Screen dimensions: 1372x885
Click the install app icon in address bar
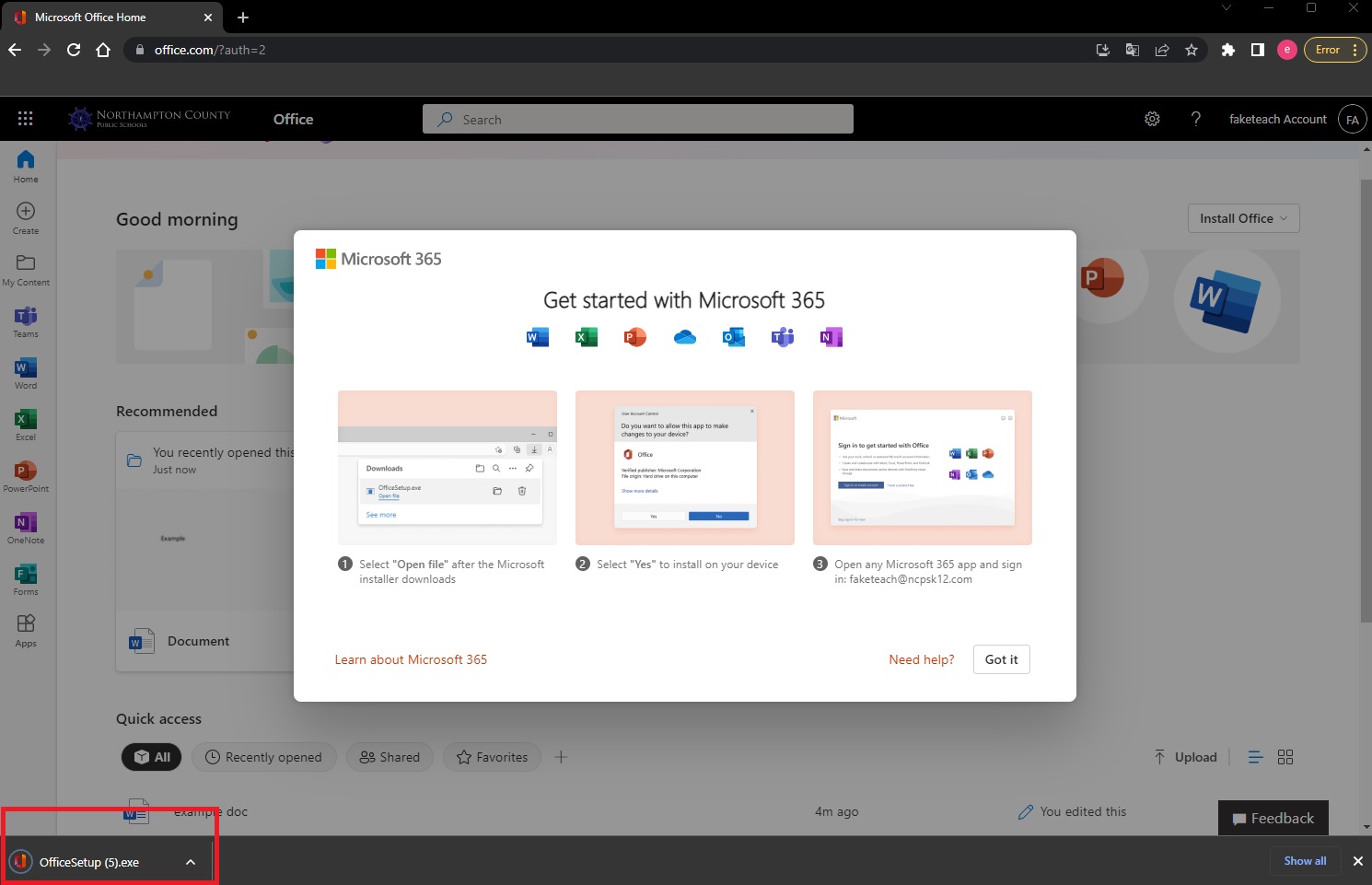(1103, 50)
